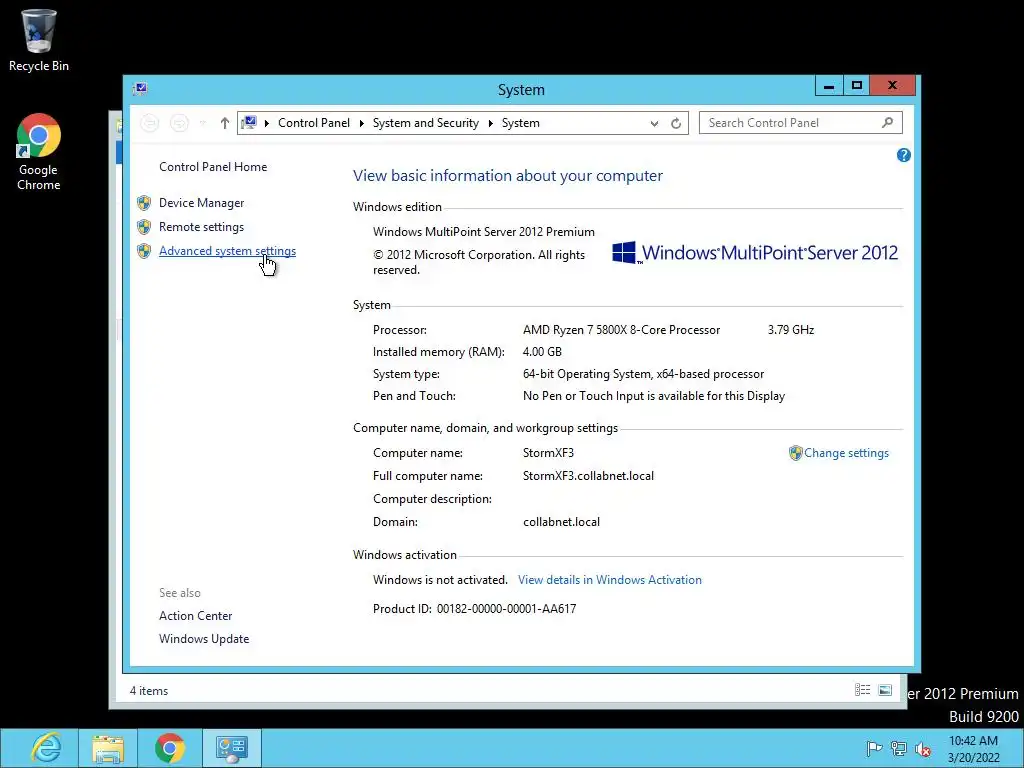Click the search magnifier icon

click(x=888, y=123)
